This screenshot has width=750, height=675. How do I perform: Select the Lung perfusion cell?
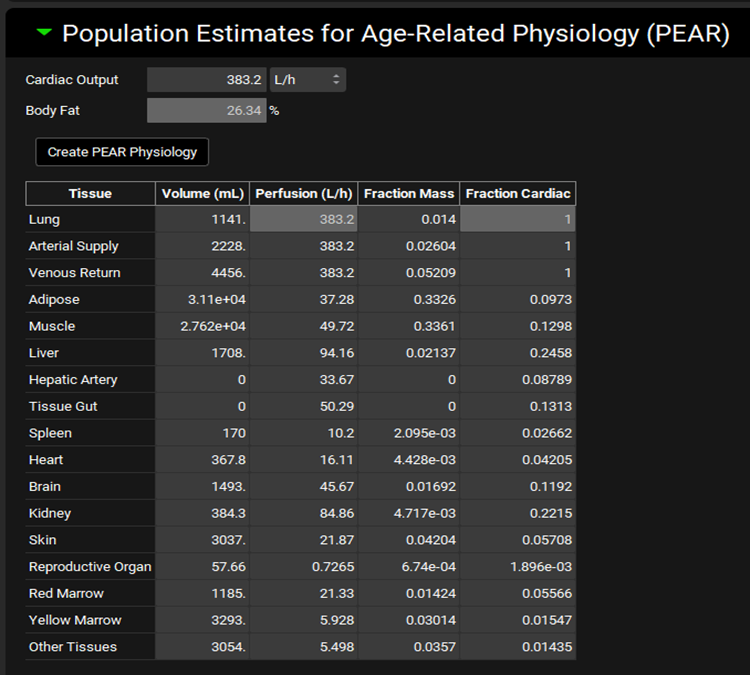[303, 220]
